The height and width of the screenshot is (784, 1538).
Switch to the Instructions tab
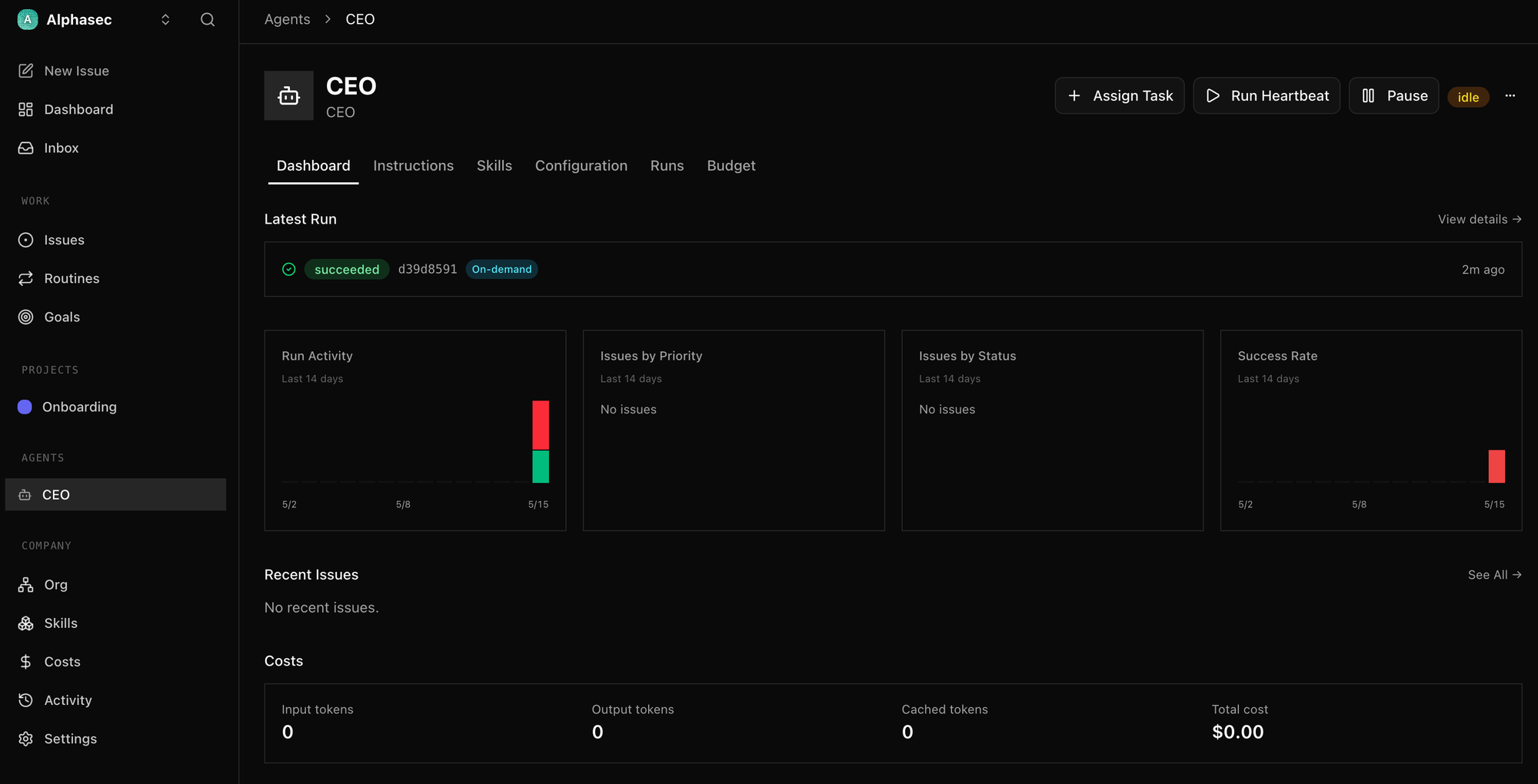[414, 165]
